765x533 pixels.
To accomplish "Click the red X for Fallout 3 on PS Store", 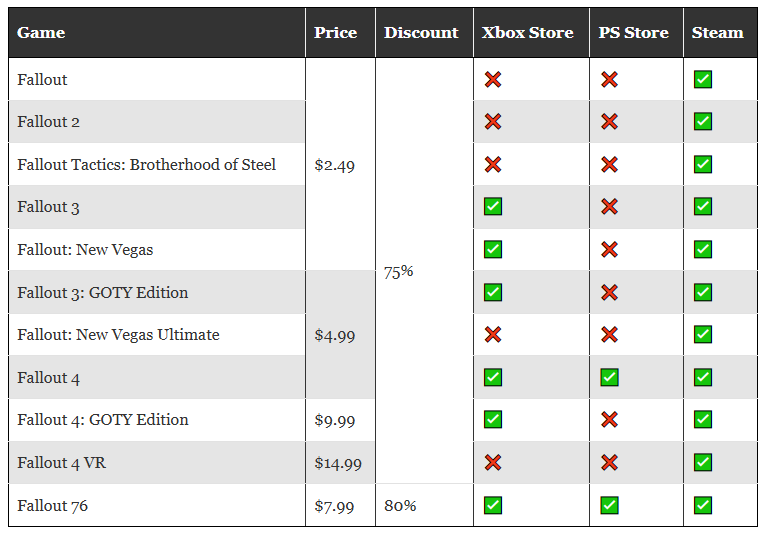I will tap(609, 207).
